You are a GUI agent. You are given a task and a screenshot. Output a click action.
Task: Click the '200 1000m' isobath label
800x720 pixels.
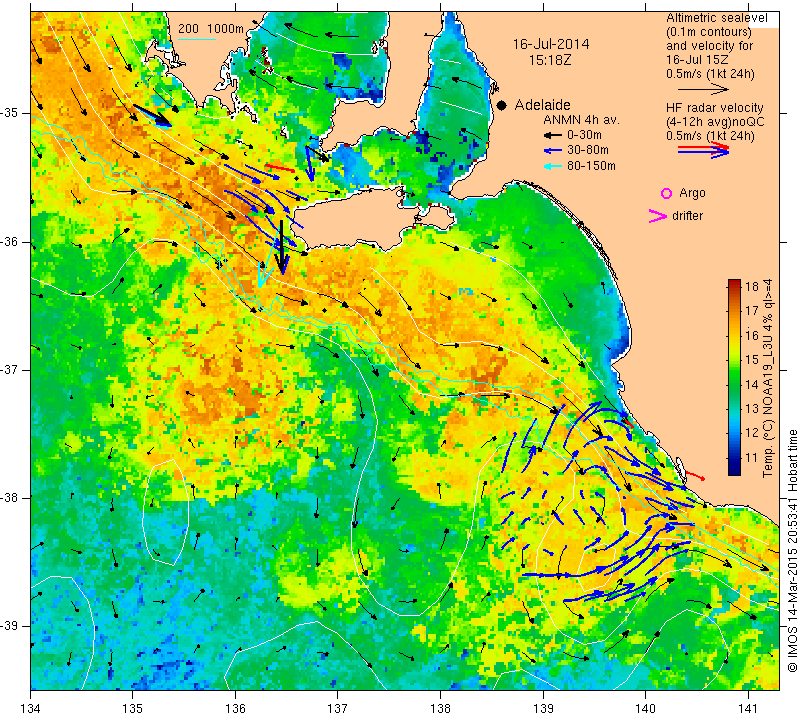tap(211, 29)
